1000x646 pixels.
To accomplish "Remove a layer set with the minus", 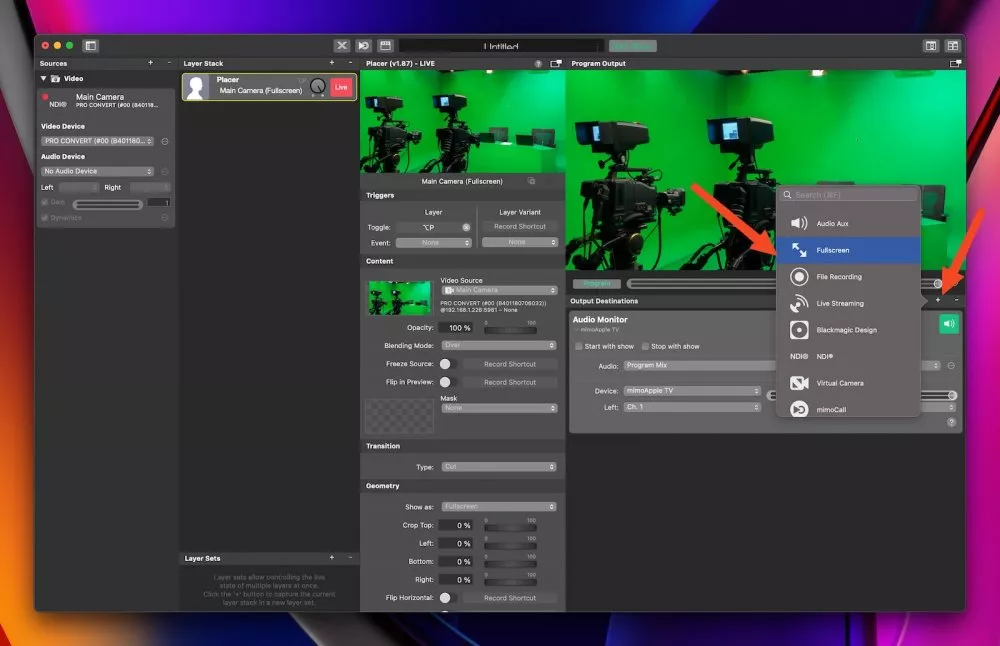I will click(x=350, y=557).
